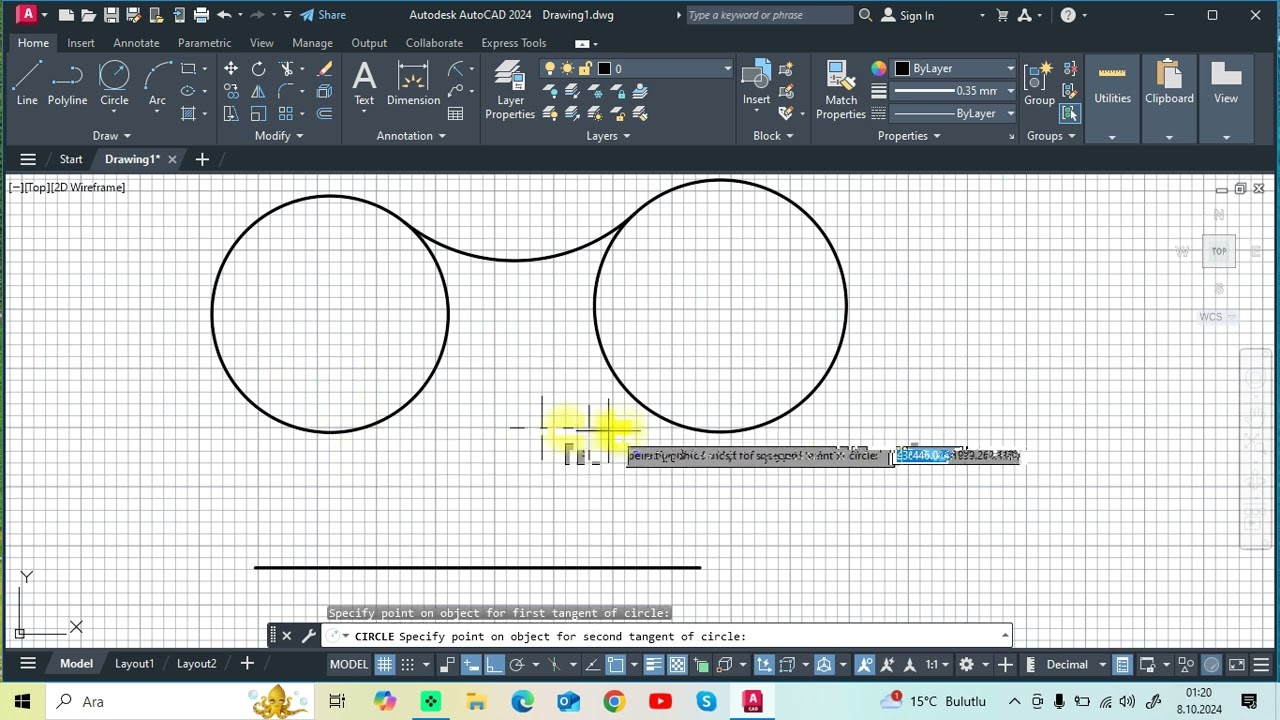Toggle Polar tracking in status bar
The image size is (1280, 720).
tap(516, 664)
